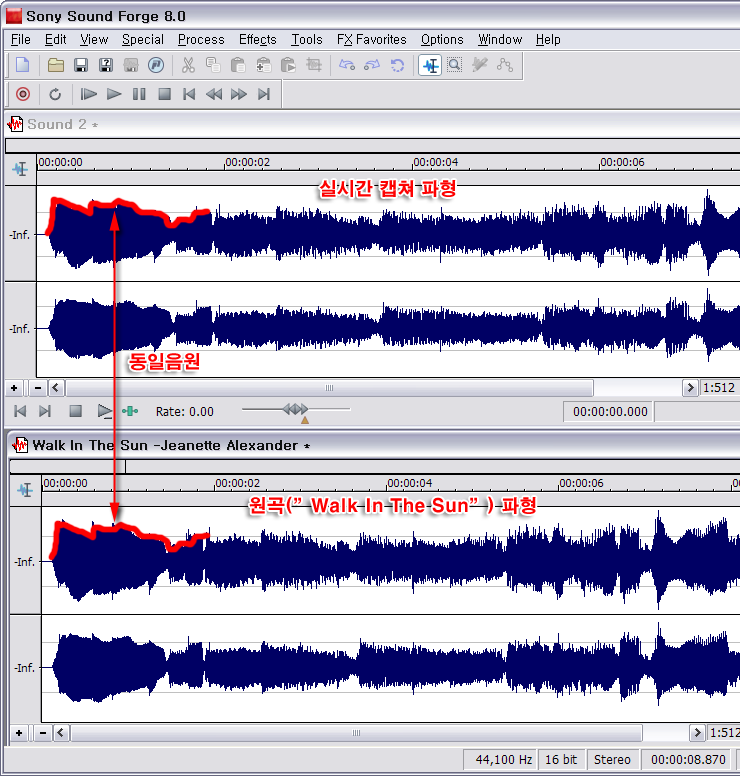
Task: Go to End in main transport
Action: (264, 94)
